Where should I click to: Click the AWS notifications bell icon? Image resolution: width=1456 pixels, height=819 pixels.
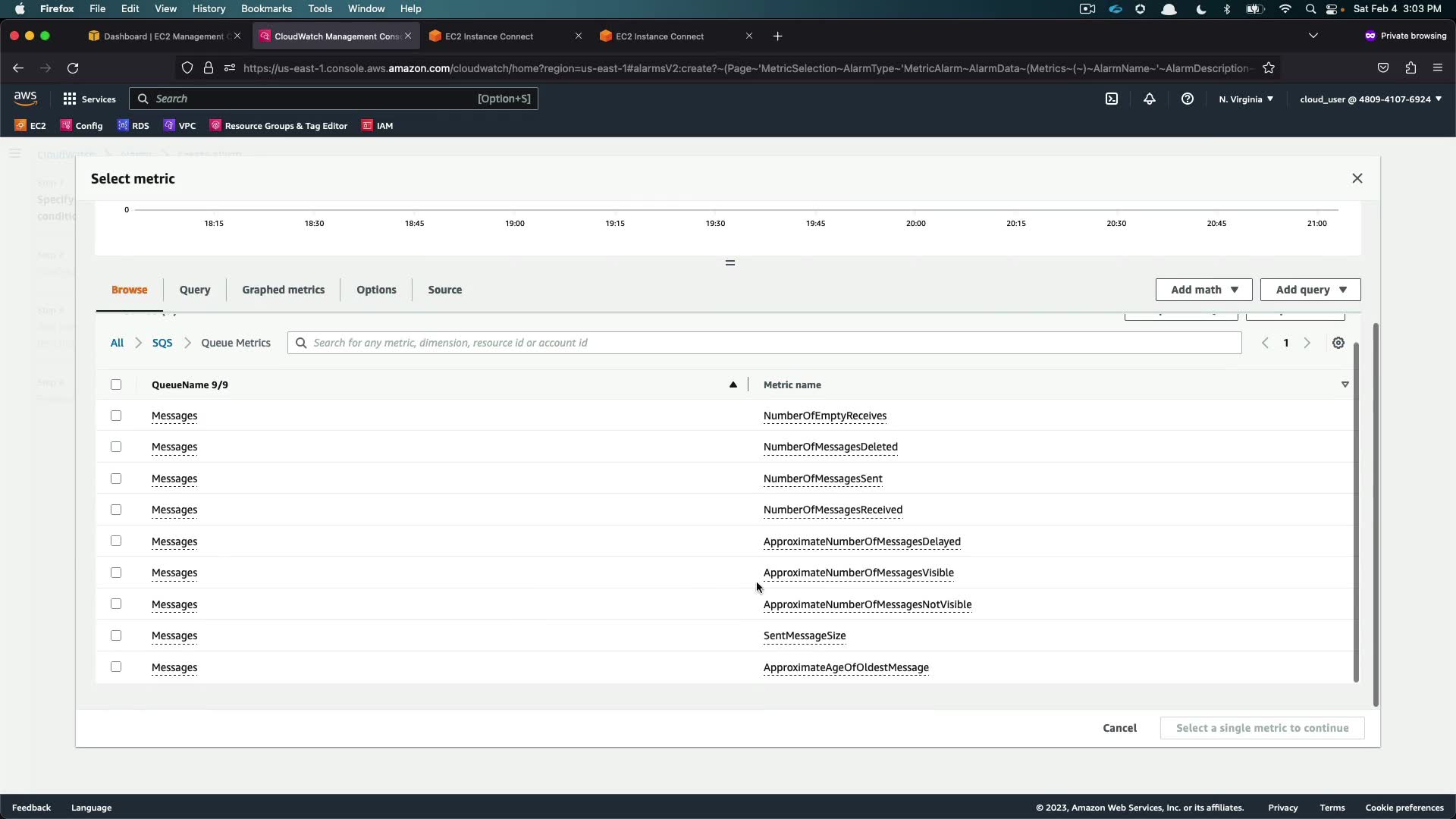[1150, 99]
